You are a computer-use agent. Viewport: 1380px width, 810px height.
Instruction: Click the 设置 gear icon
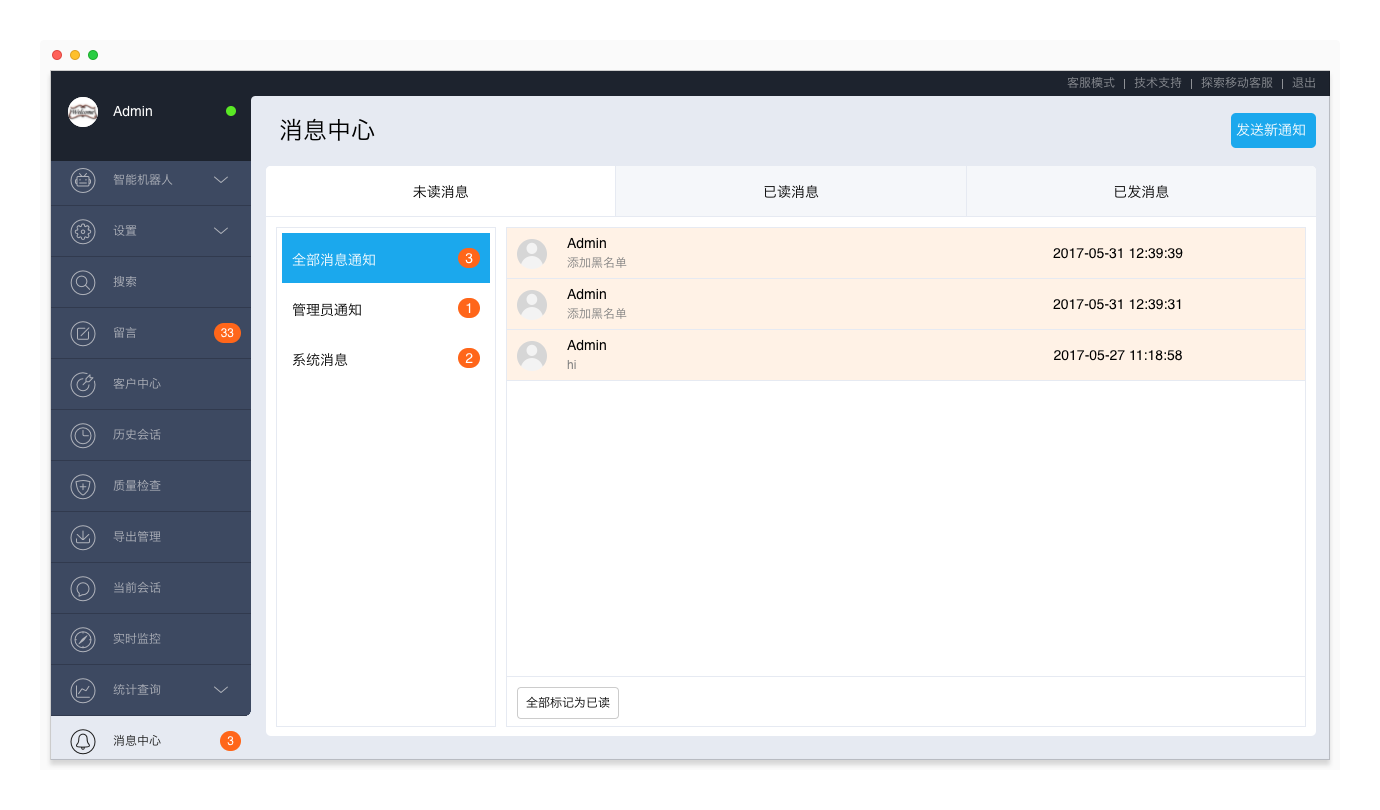click(x=83, y=231)
